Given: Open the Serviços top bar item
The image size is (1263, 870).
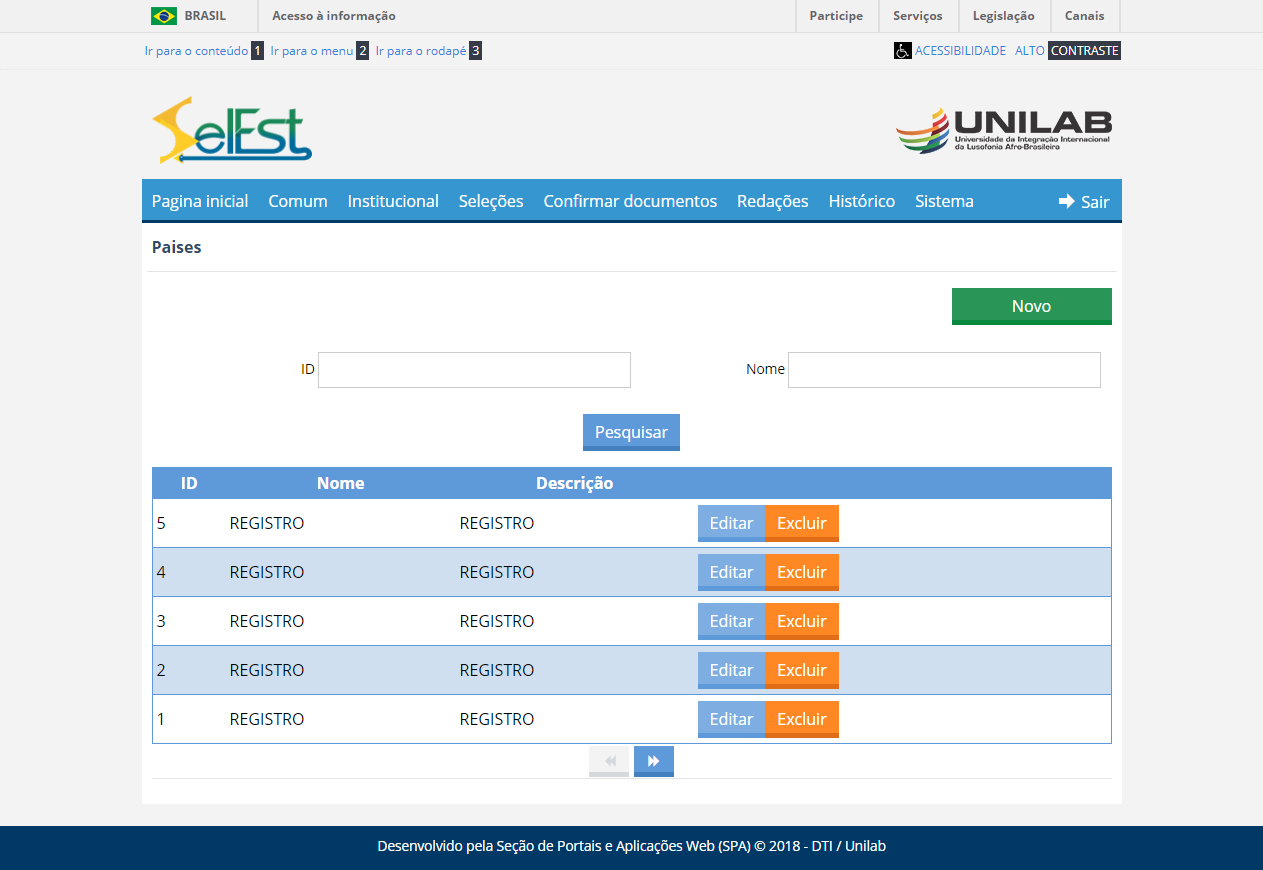Looking at the screenshot, I should pyautogui.click(x=917, y=16).
